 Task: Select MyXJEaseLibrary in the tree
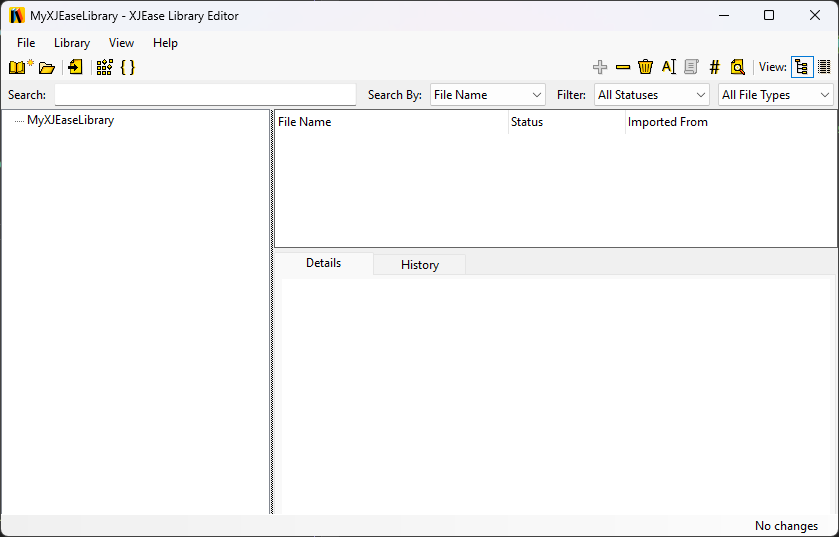70,120
